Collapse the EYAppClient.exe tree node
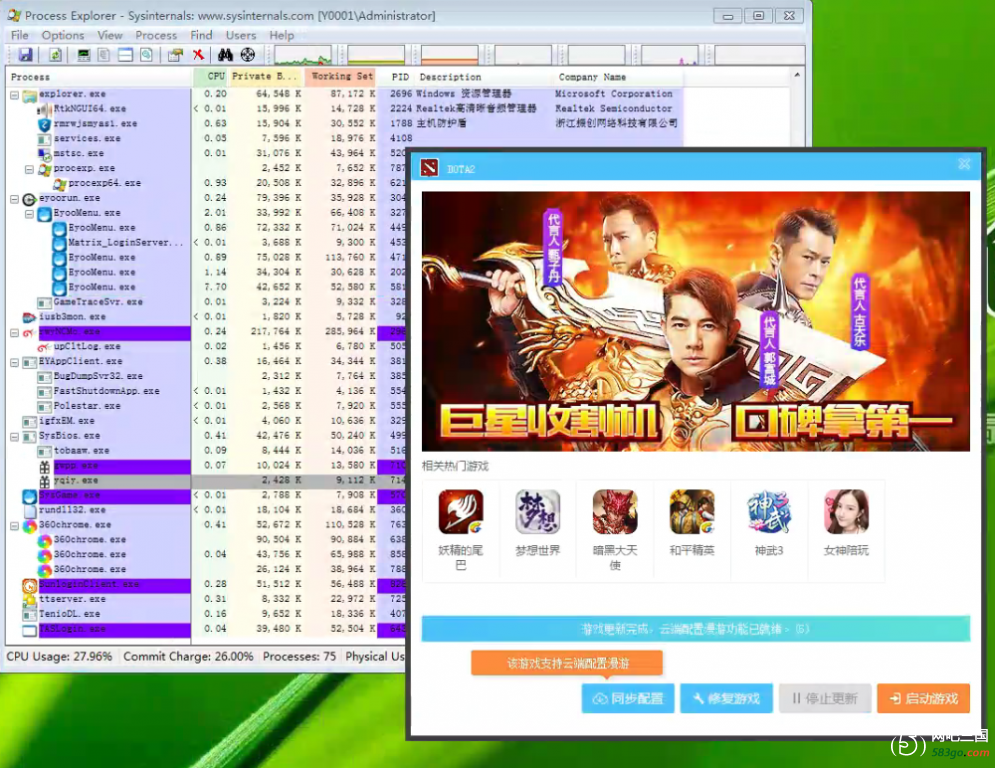 tap(14, 362)
